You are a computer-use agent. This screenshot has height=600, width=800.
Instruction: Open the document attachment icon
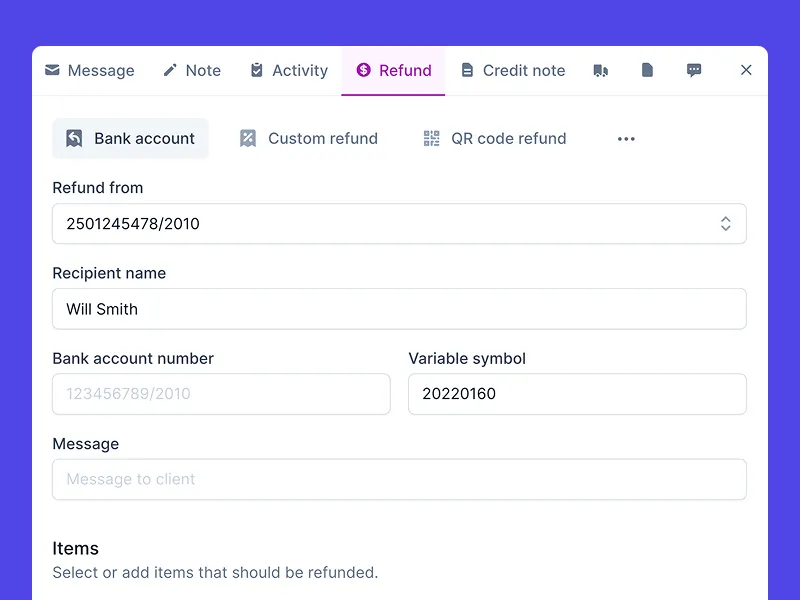[647, 70]
